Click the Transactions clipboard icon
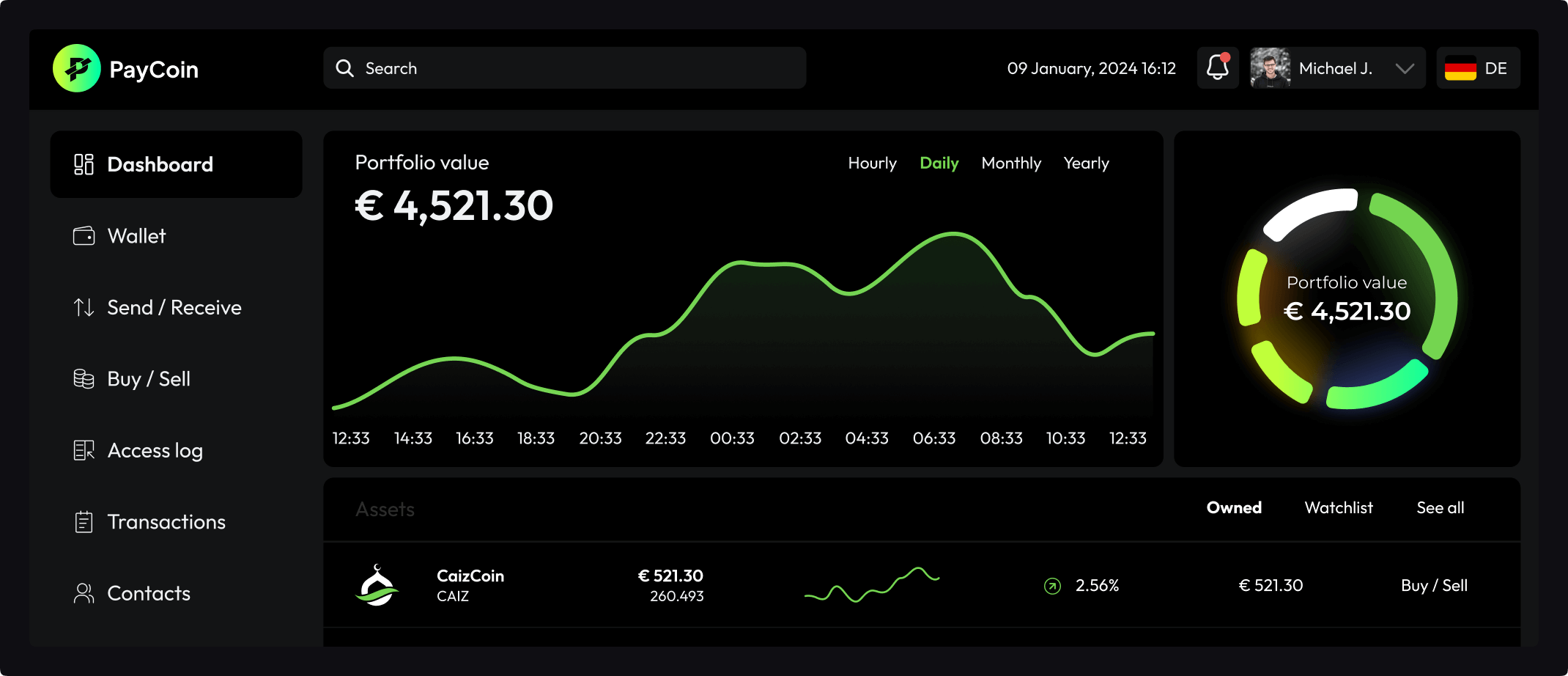The height and width of the screenshot is (676, 1568). (84, 522)
